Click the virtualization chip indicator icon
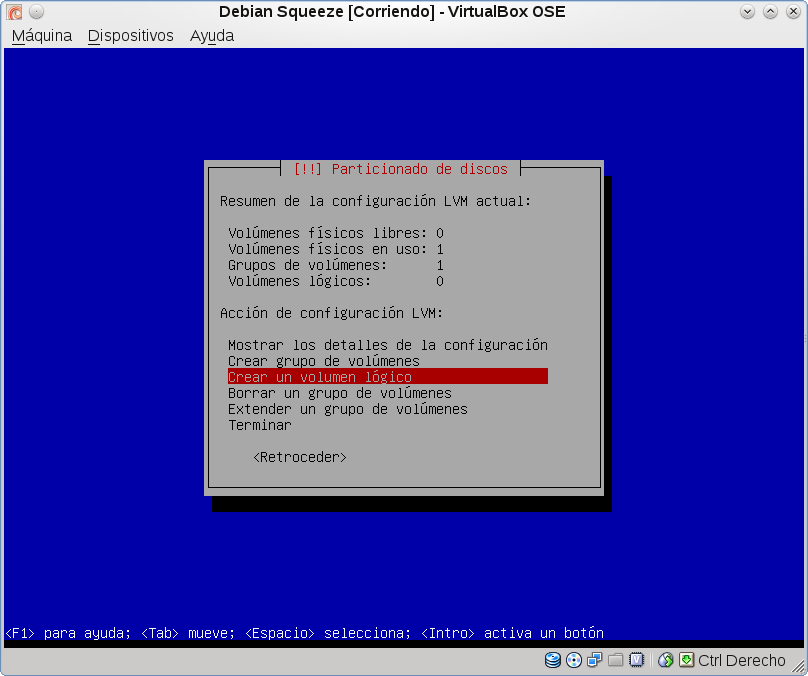 click(636, 660)
